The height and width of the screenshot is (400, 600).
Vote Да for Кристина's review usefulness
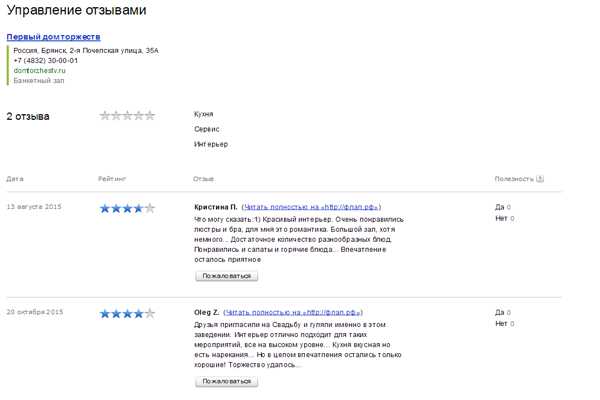click(500, 207)
